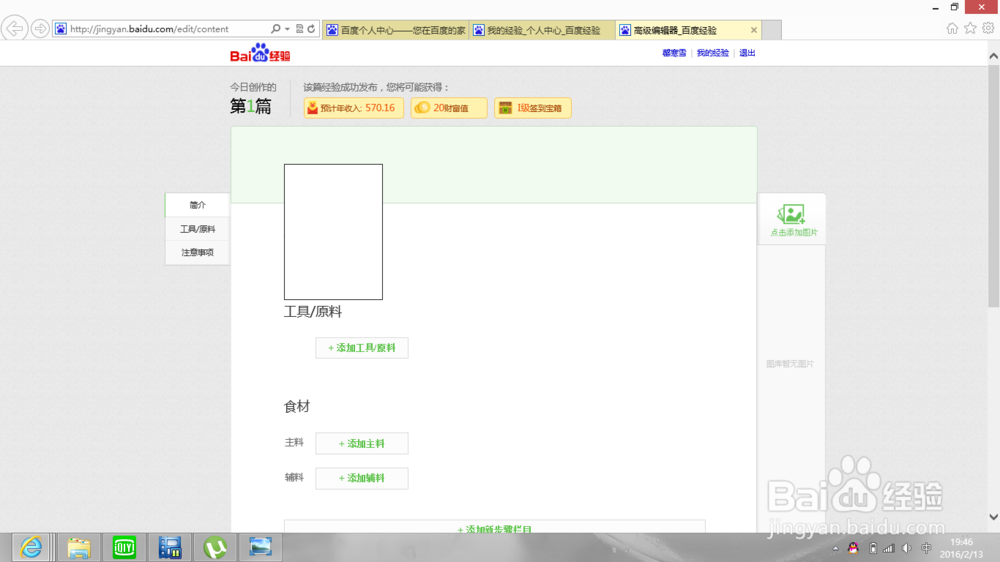Click the vertical scrollbar thumb
The image size is (1000, 562).
993,185
